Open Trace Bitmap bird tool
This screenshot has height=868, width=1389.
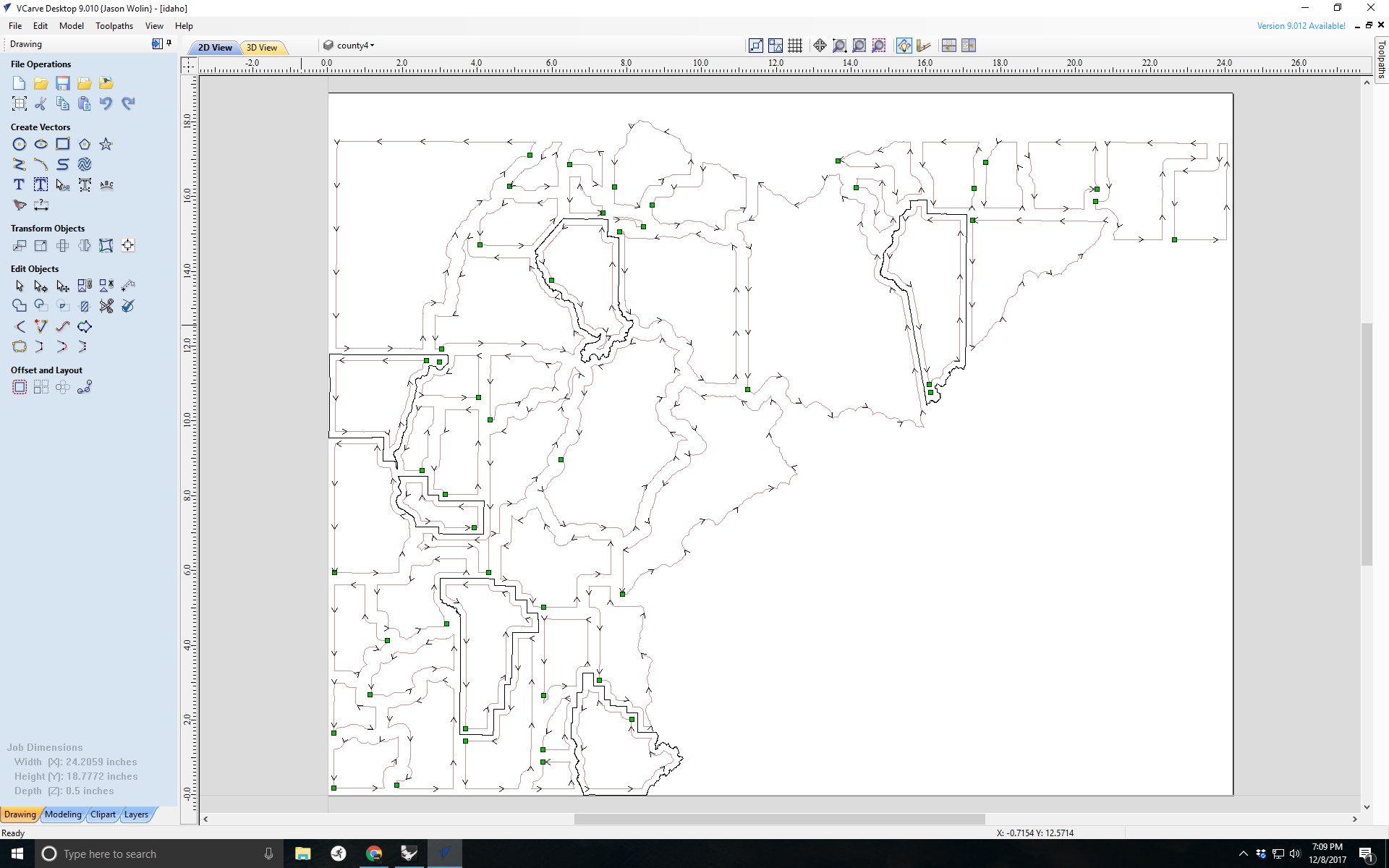(20, 205)
